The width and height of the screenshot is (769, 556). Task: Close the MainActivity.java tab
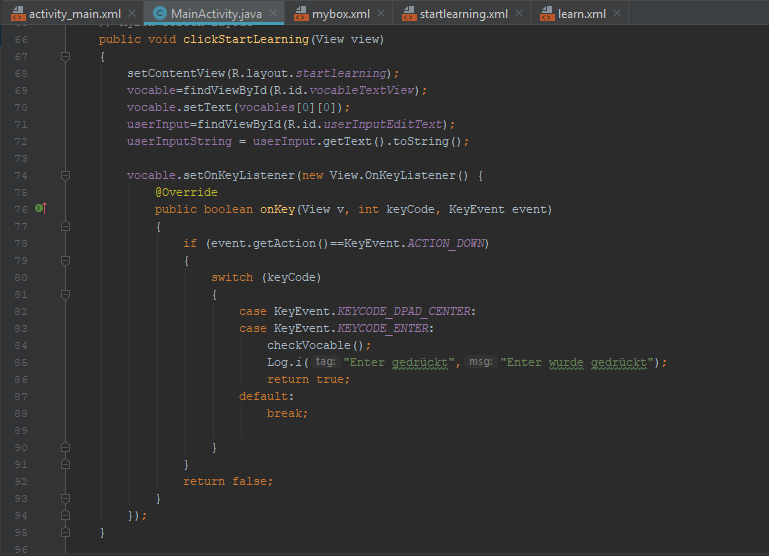[272, 14]
